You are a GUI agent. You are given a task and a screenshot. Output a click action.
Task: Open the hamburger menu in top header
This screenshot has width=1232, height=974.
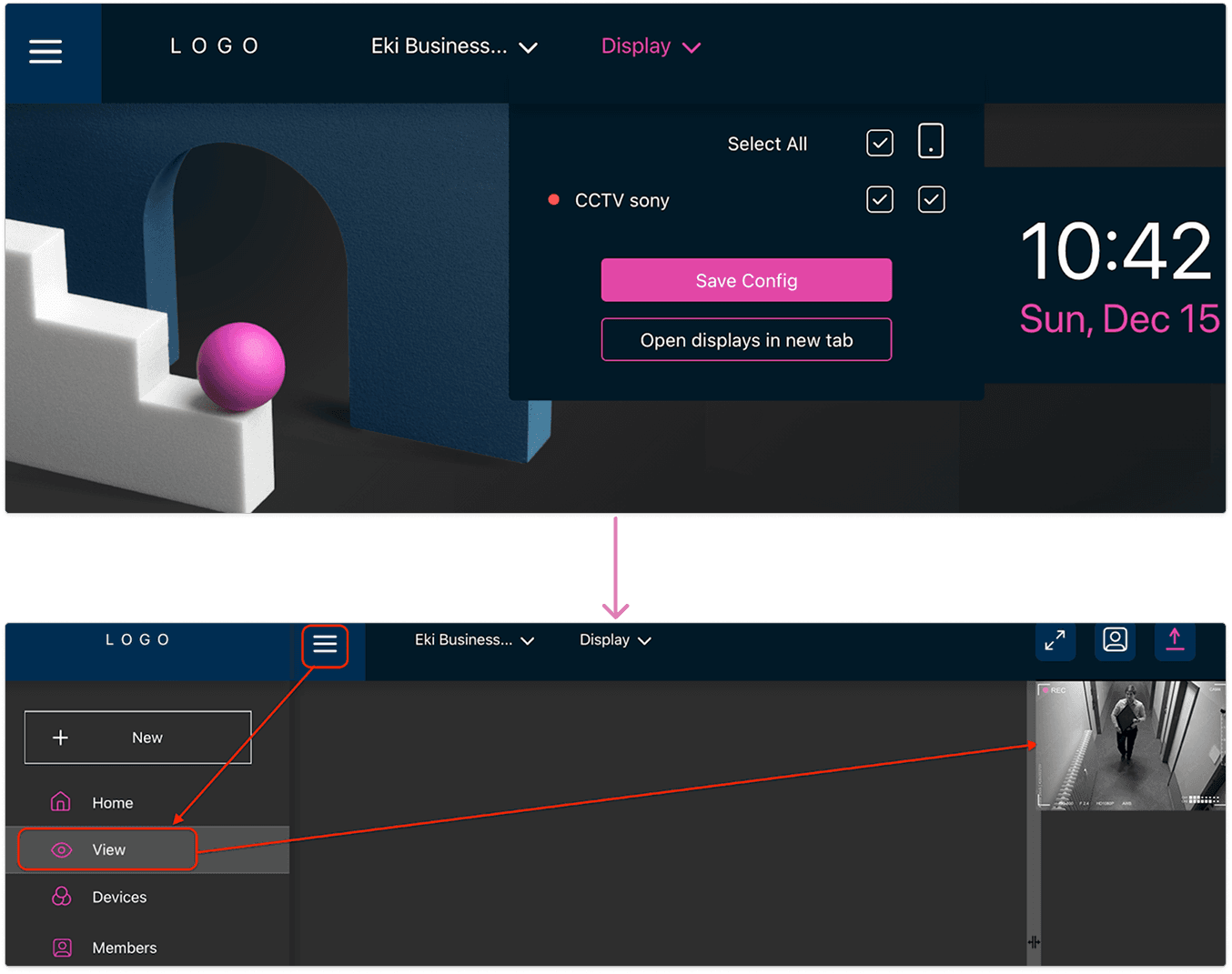click(45, 51)
